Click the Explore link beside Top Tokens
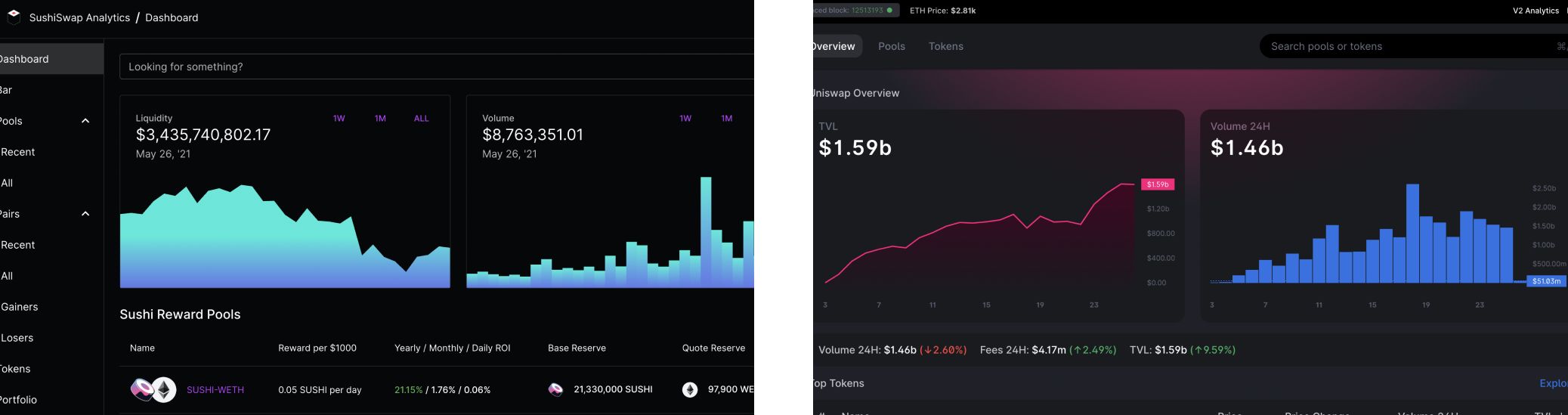The width and height of the screenshot is (1568, 415). coord(1553,383)
